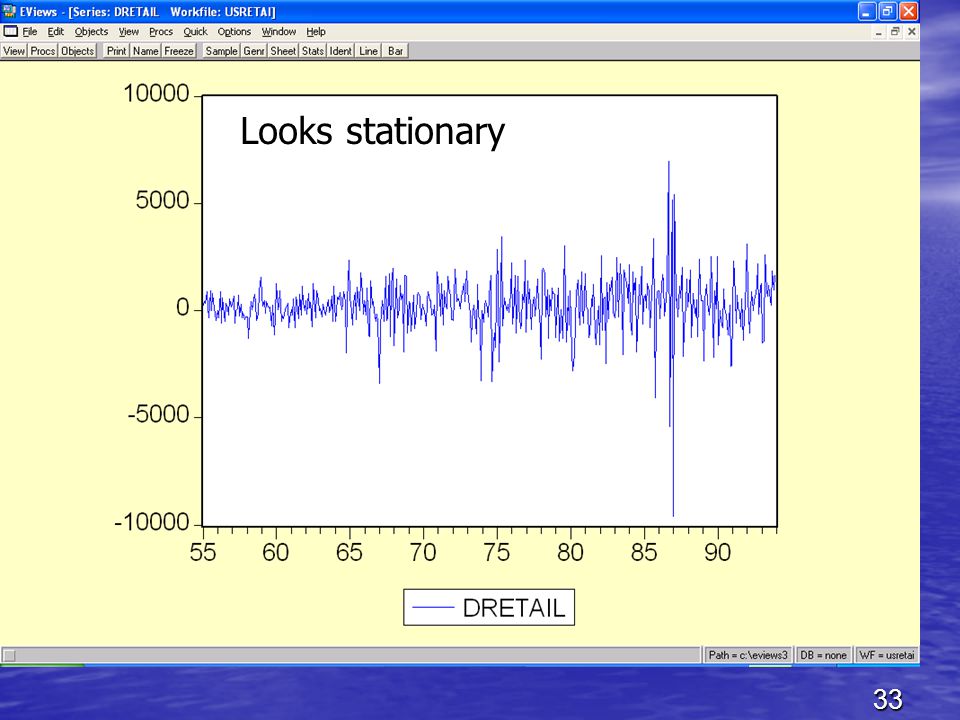Click the DB = none status field
This screenshot has height=720, width=960.
[x=823, y=655]
